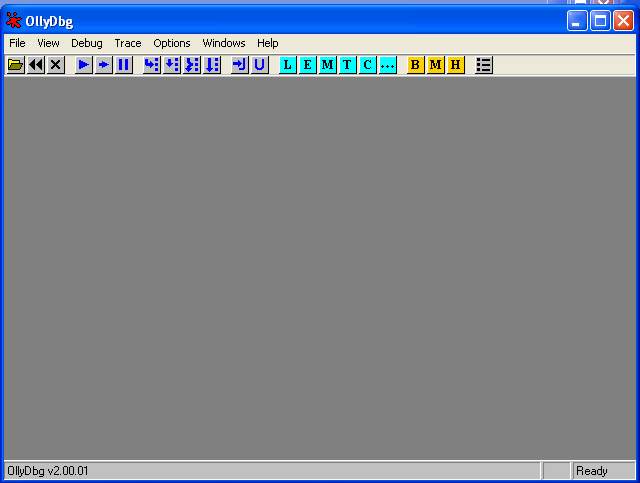Image resolution: width=640 pixels, height=483 pixels.
Task: Open the Debug menu
Action: pos(87,43)
